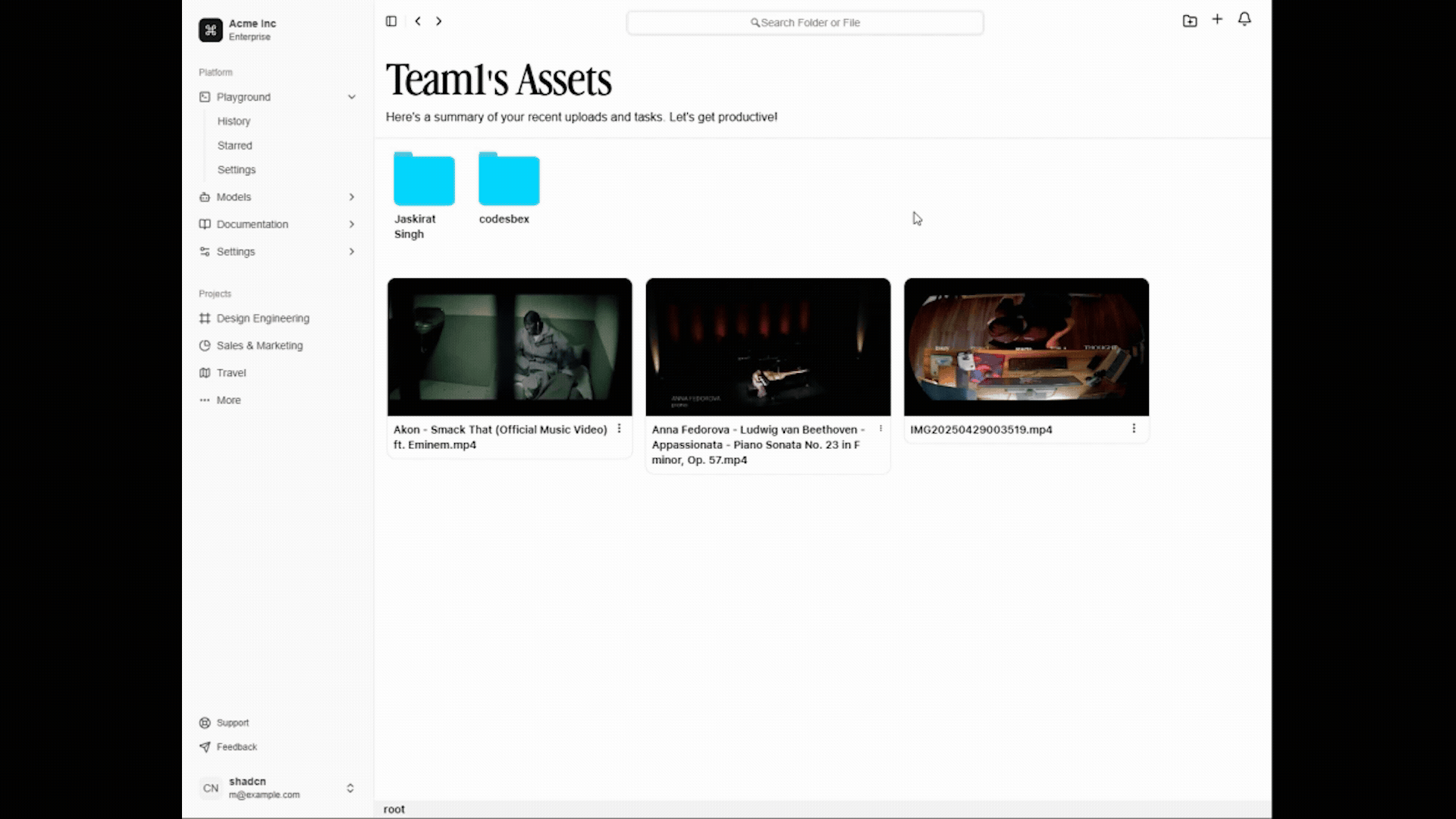Click the Jaskirat Singh folder label
Screen dimensions: 1456x819
(415, 227)
